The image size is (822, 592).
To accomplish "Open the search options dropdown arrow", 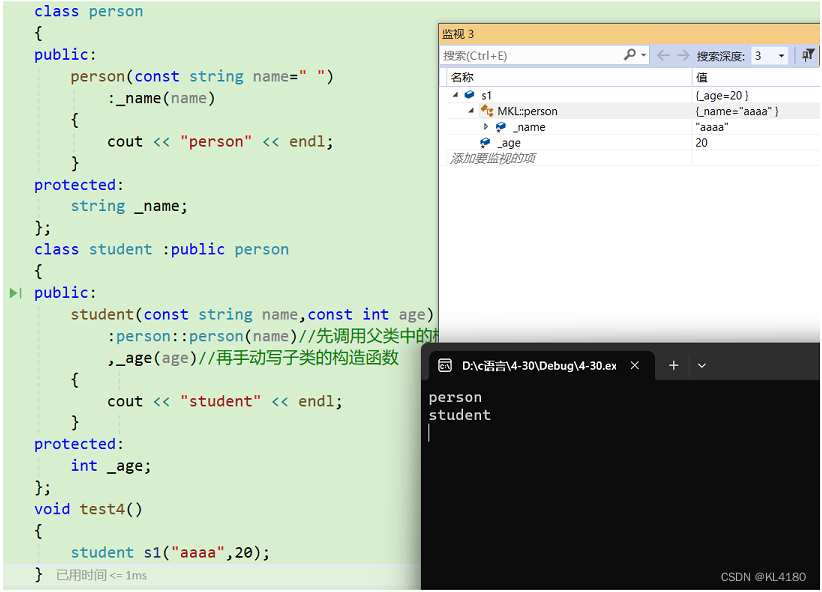I will pyautogui.click(x=643, y=56).
